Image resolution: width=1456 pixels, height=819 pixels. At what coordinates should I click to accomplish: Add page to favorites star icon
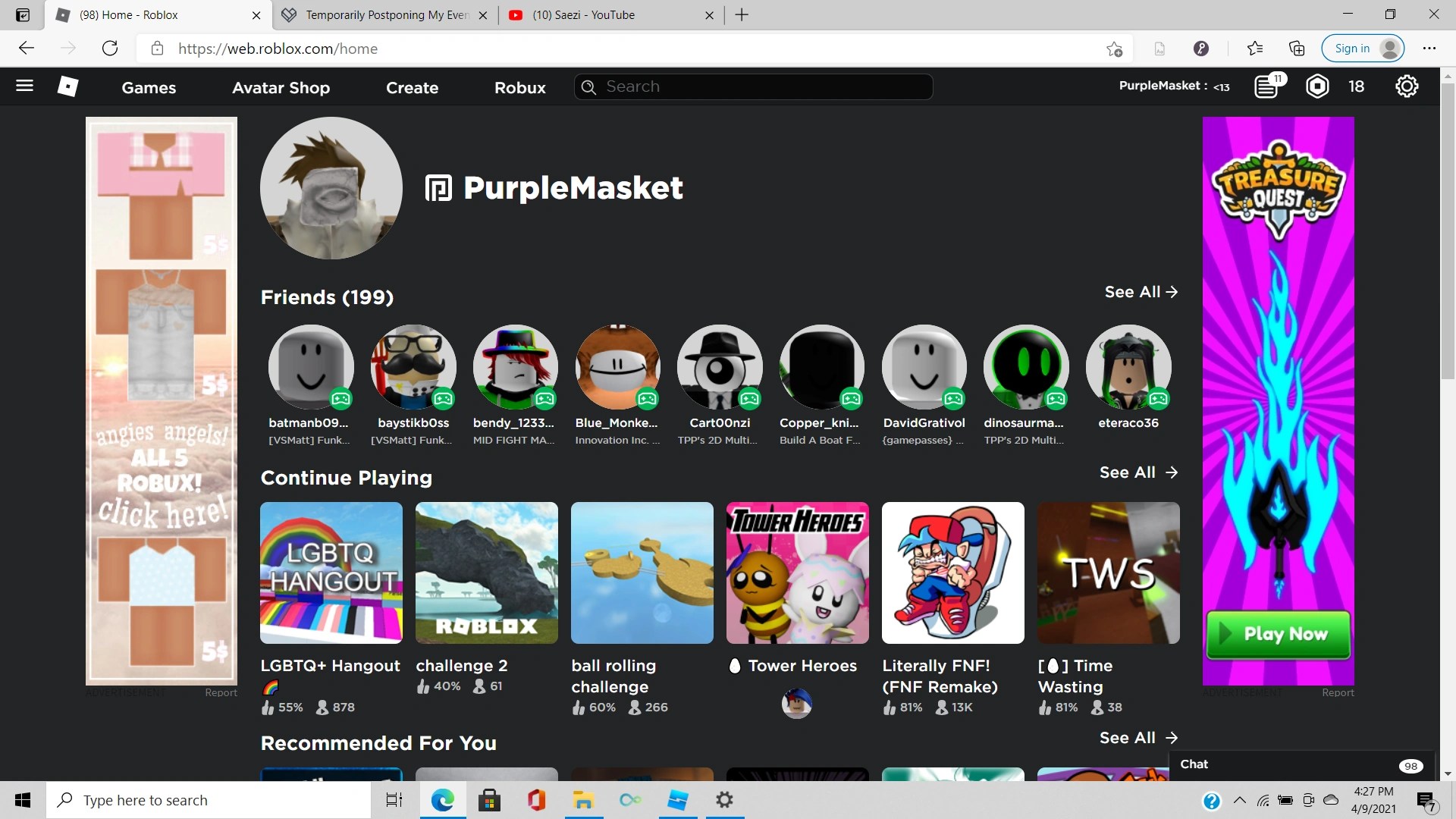[1113, 49]
